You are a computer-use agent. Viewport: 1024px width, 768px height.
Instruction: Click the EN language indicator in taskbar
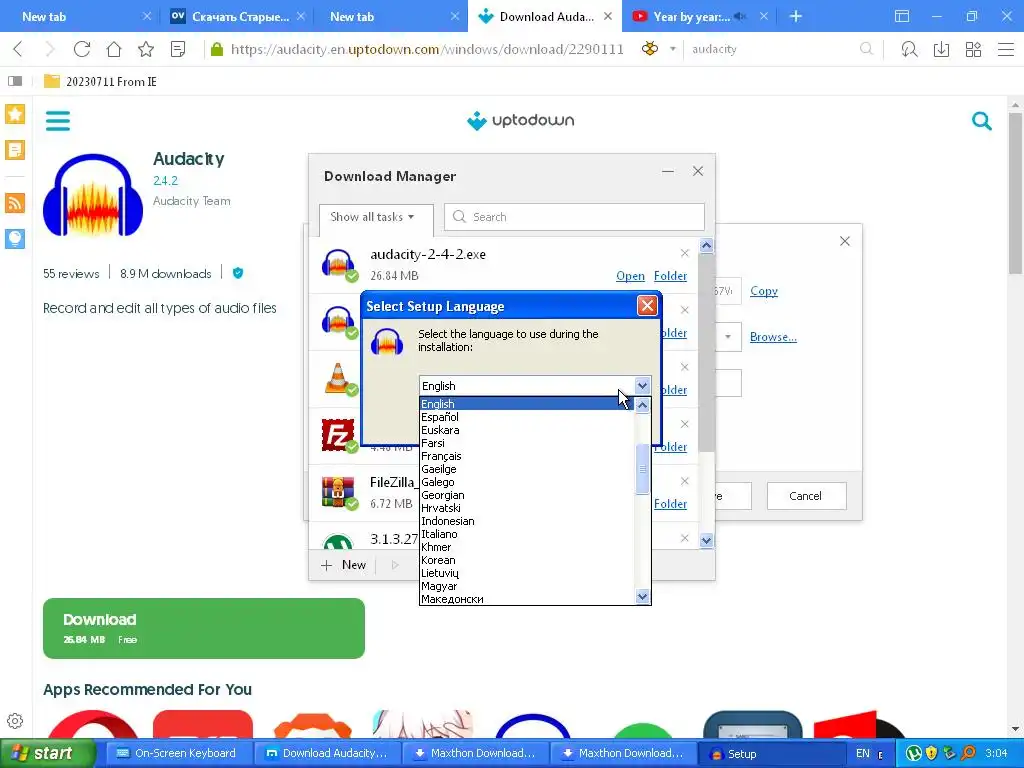point(863,754)
